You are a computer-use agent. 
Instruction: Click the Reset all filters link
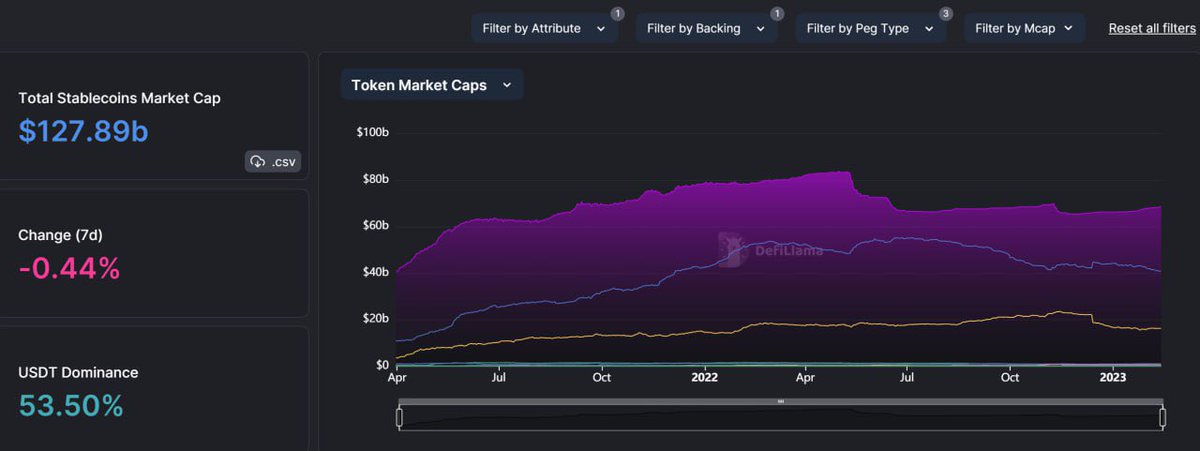tap(1152, 28)
